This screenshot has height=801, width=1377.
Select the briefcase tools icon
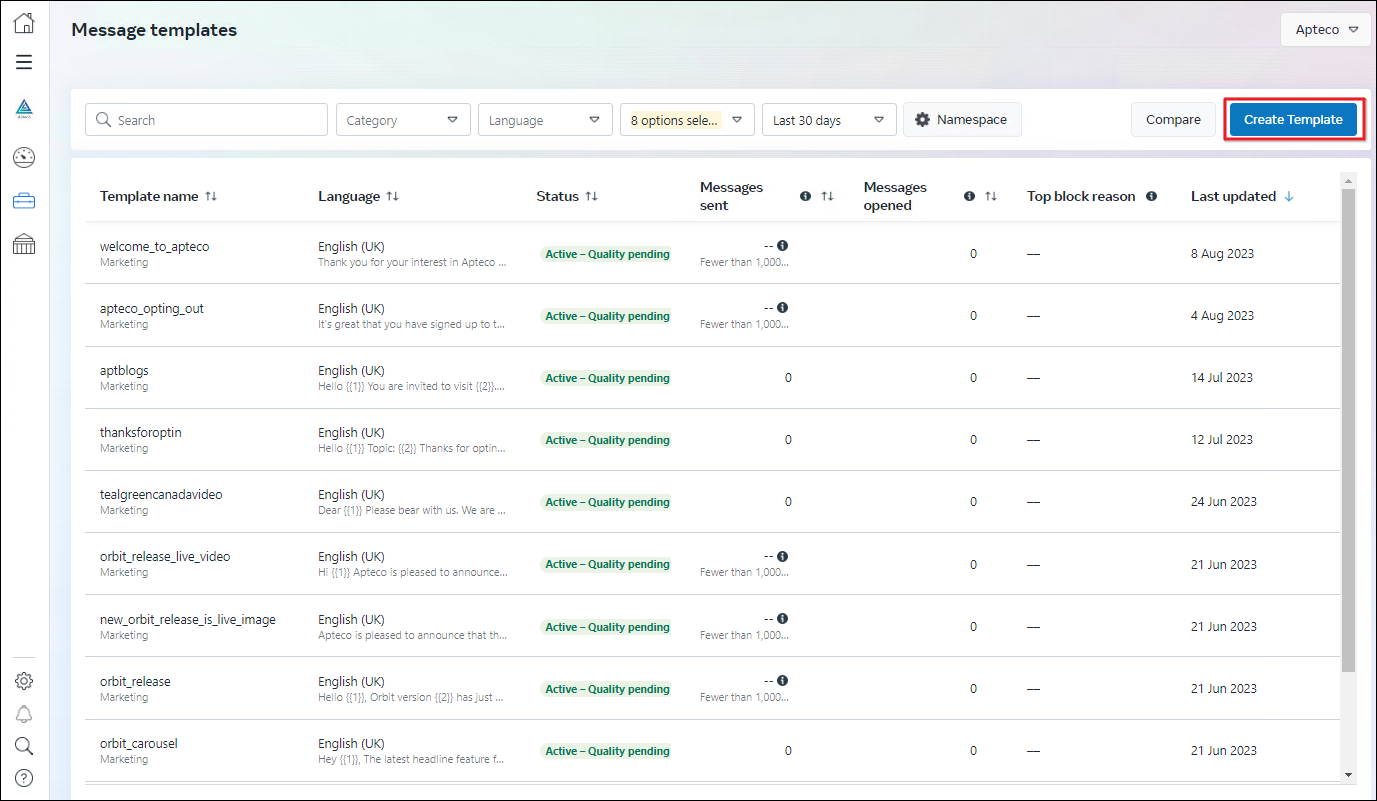tap(24, 201)
